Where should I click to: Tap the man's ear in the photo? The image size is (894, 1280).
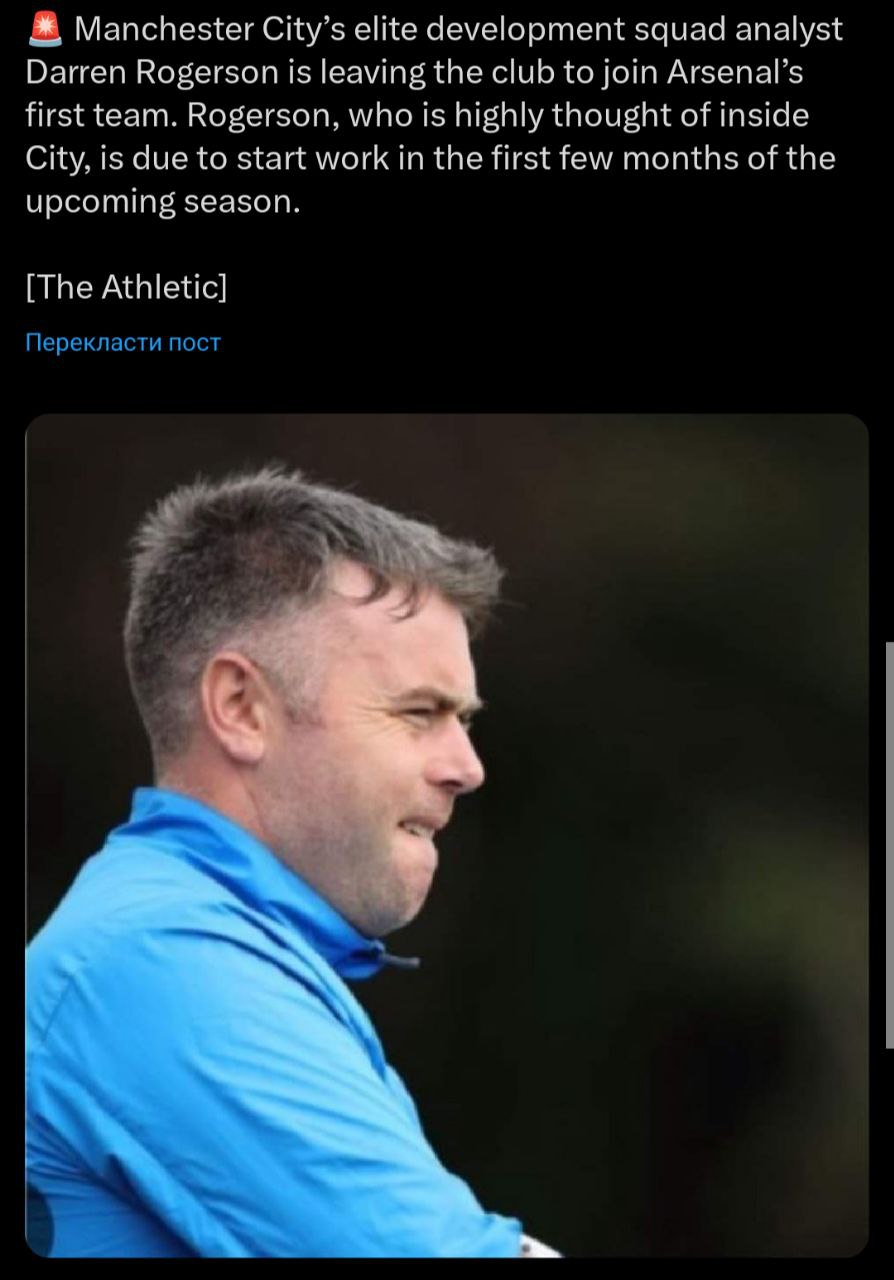click(x=236, y=705)
